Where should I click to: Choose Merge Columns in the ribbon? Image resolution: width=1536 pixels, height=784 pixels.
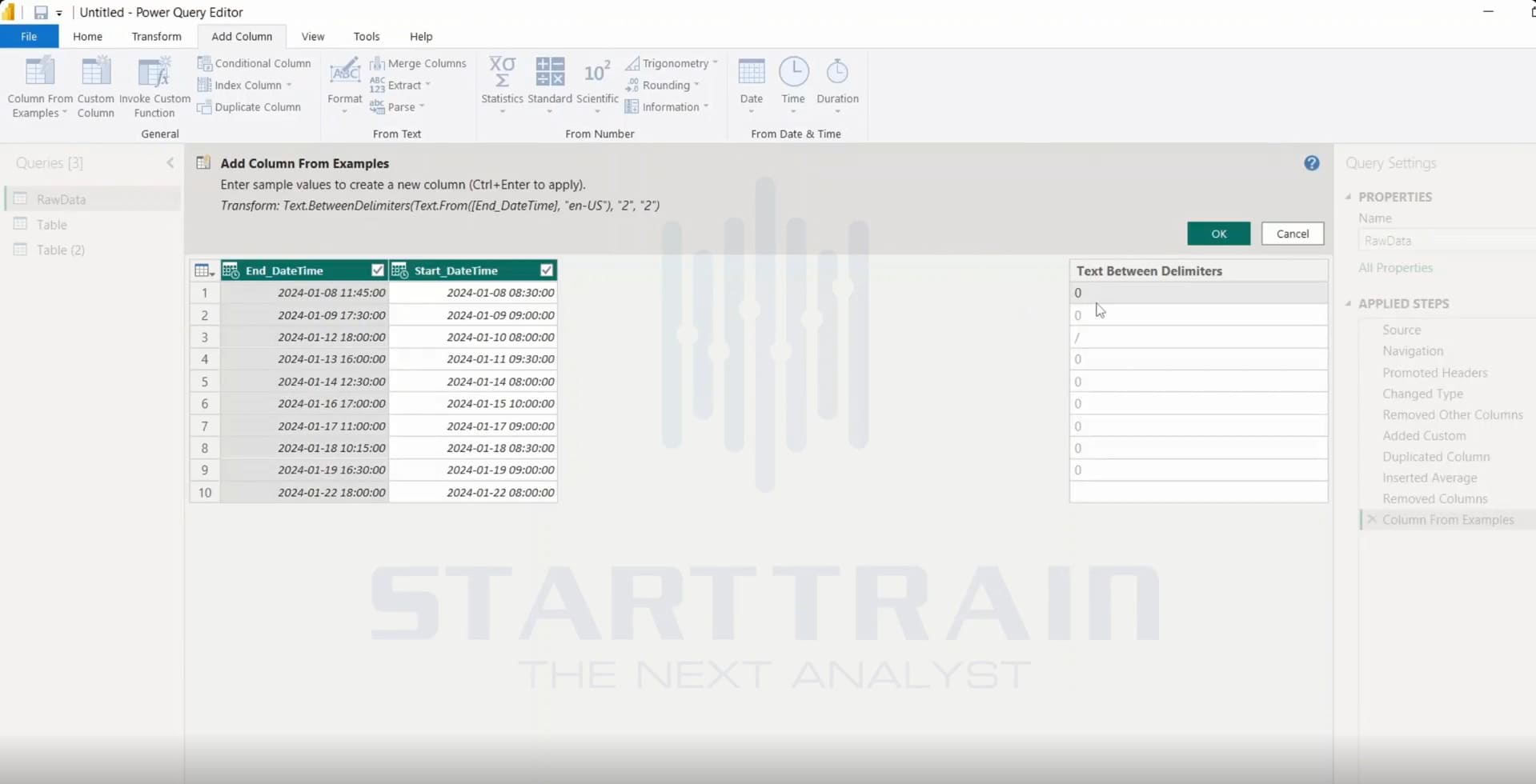(418, 63)
